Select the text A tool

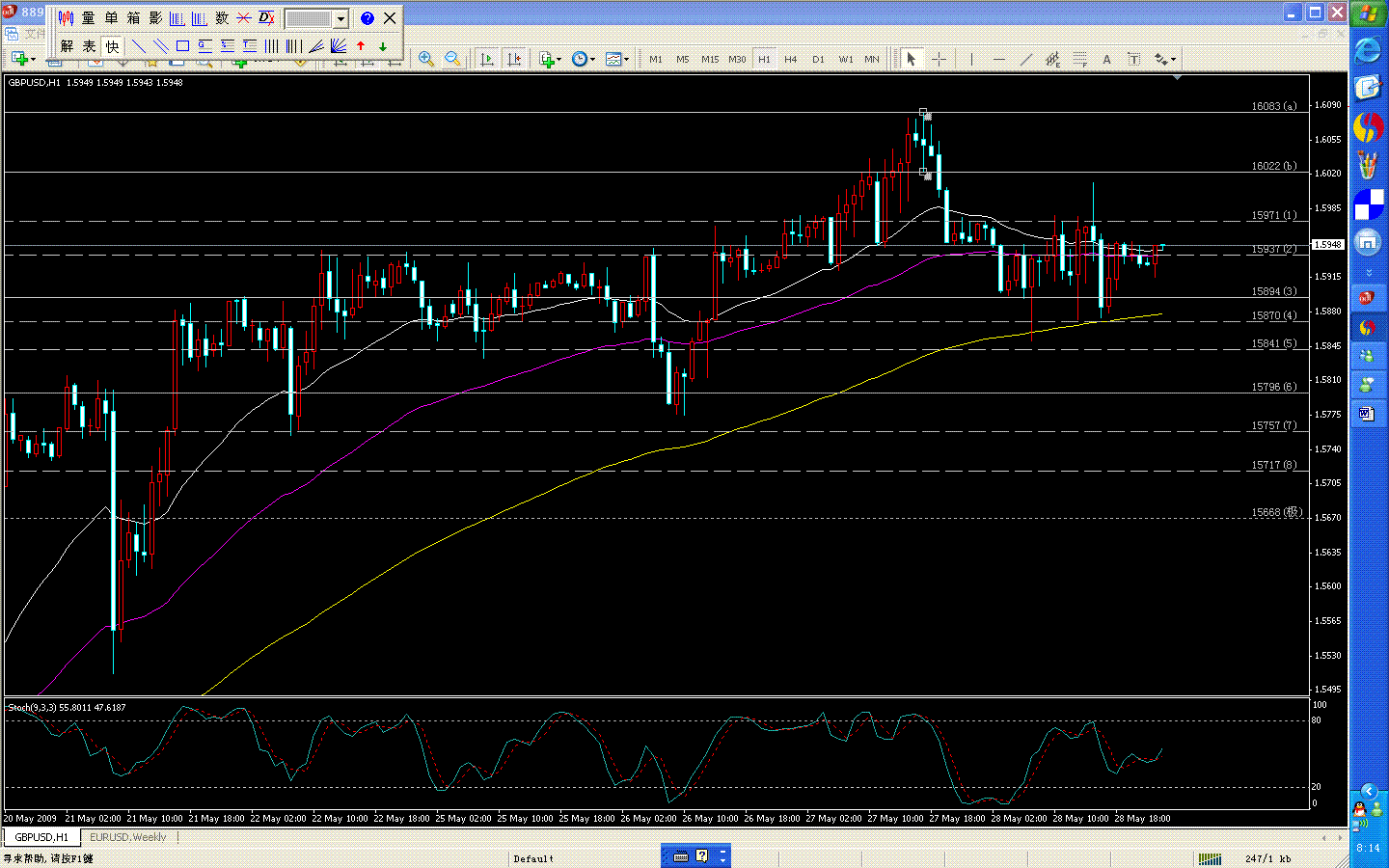(x=1106, y=59)
